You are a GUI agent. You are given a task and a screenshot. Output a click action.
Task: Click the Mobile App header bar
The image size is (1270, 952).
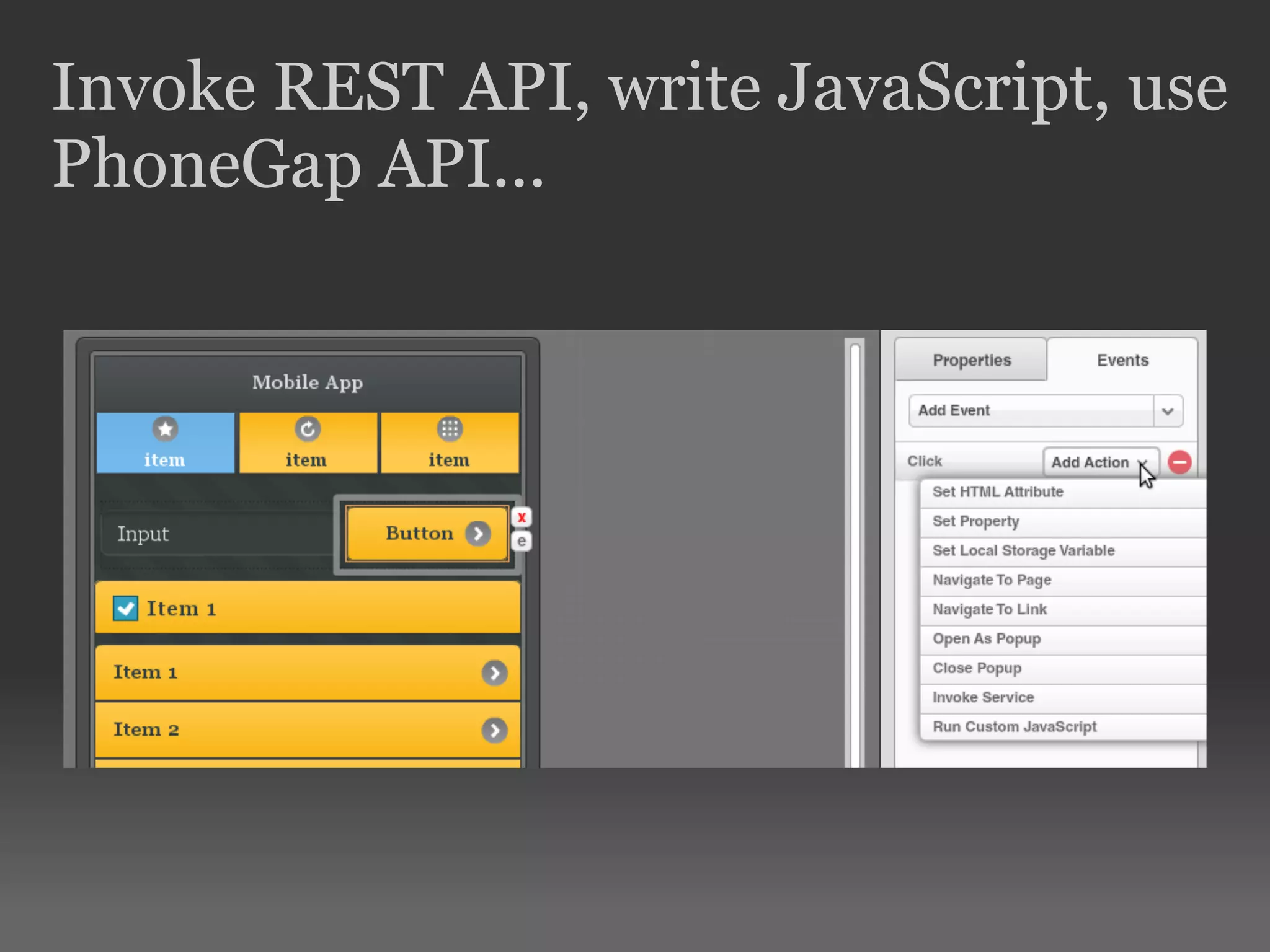[x=308, y=382]
